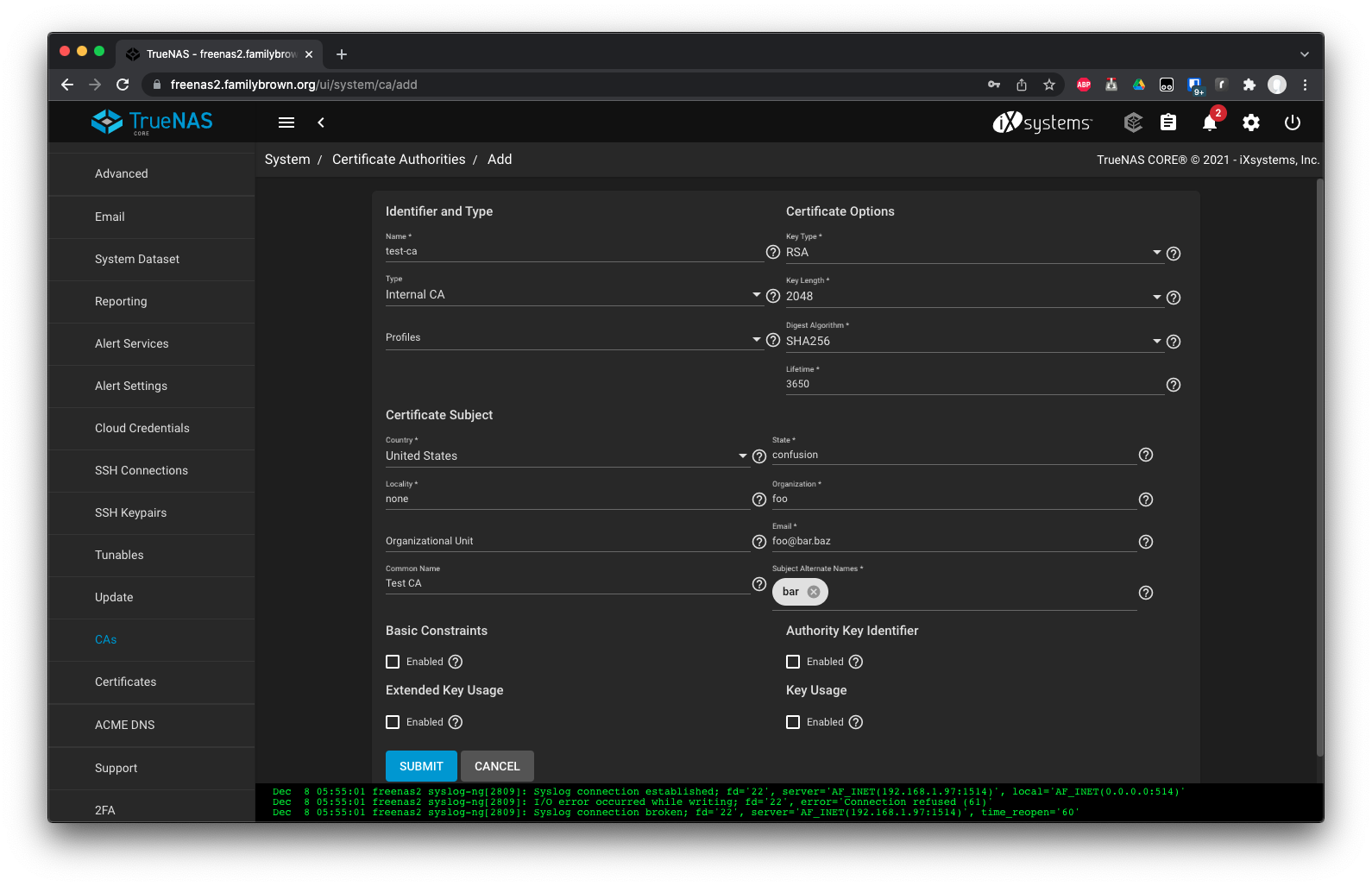Show help for the Email field

pos(1146,542)
